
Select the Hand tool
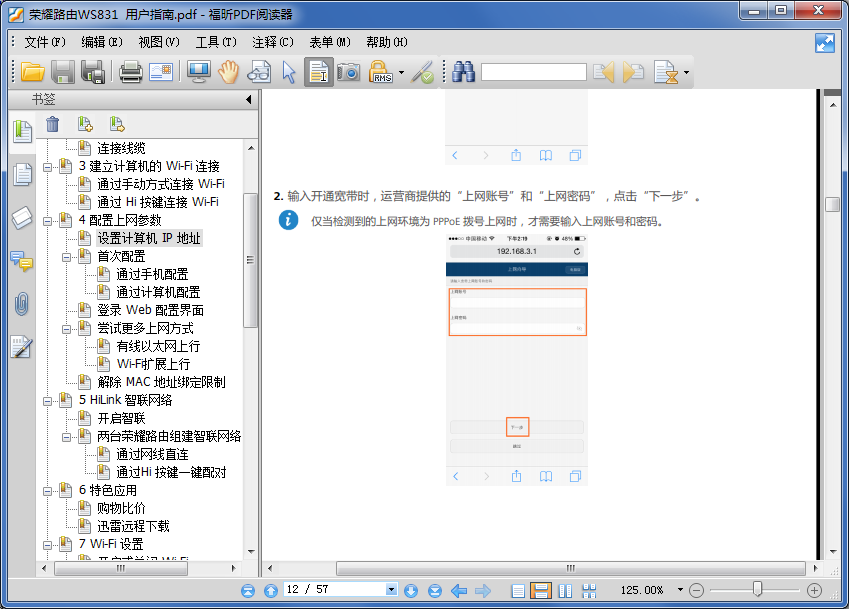tap(229, 72)
